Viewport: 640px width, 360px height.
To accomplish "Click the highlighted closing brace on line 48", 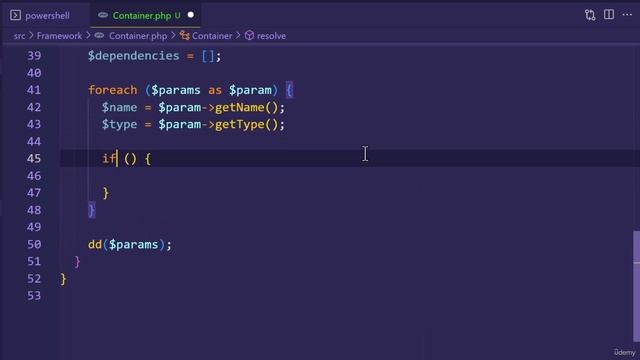I will pos(92,210).
